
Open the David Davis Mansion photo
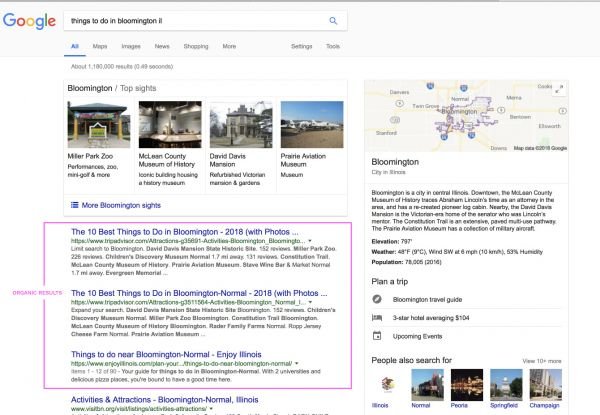coord(241,124)
